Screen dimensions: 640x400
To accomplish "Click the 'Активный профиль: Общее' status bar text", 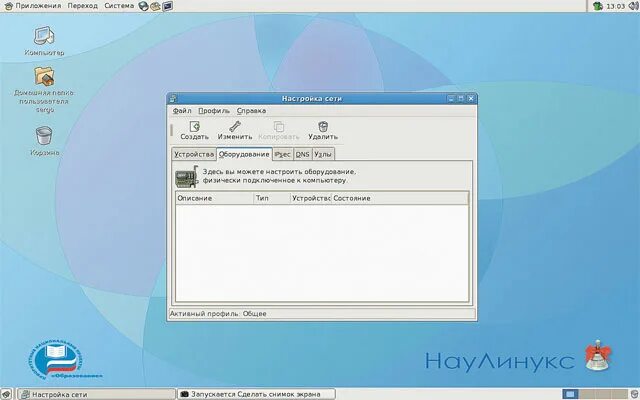I will (218, 314).
